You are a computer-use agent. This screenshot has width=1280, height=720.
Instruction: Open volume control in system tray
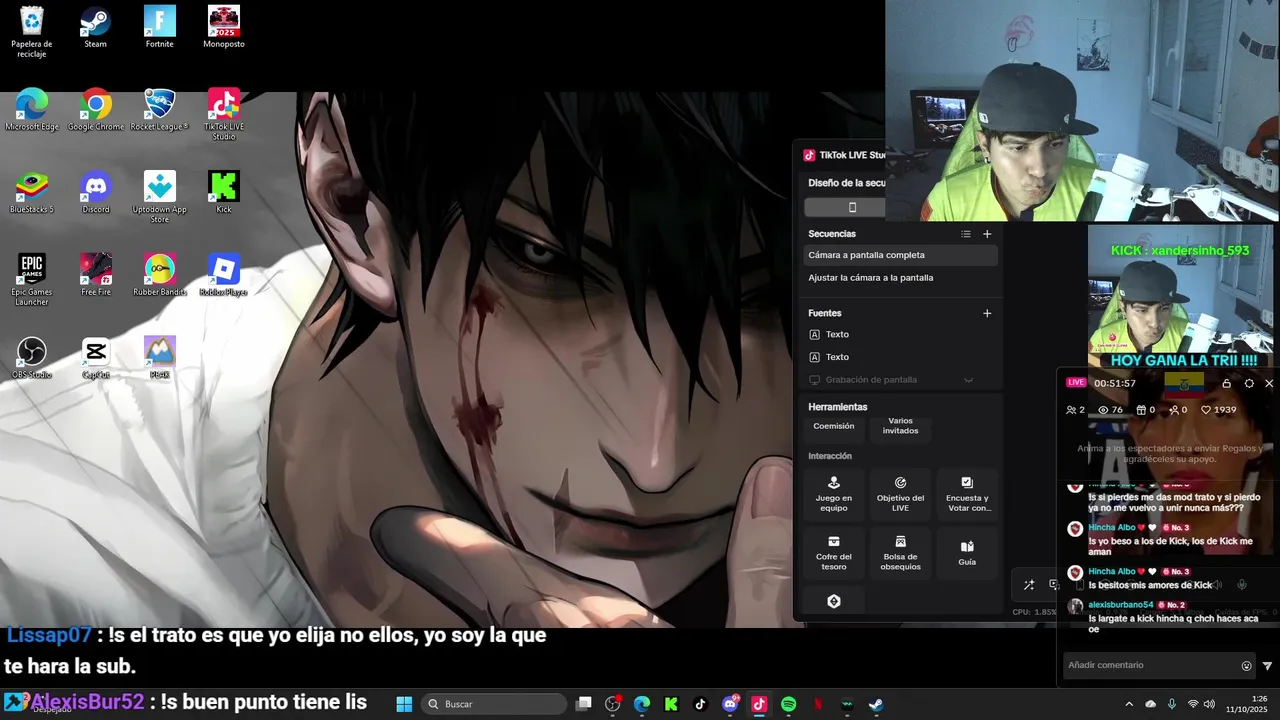(1209, 704)
